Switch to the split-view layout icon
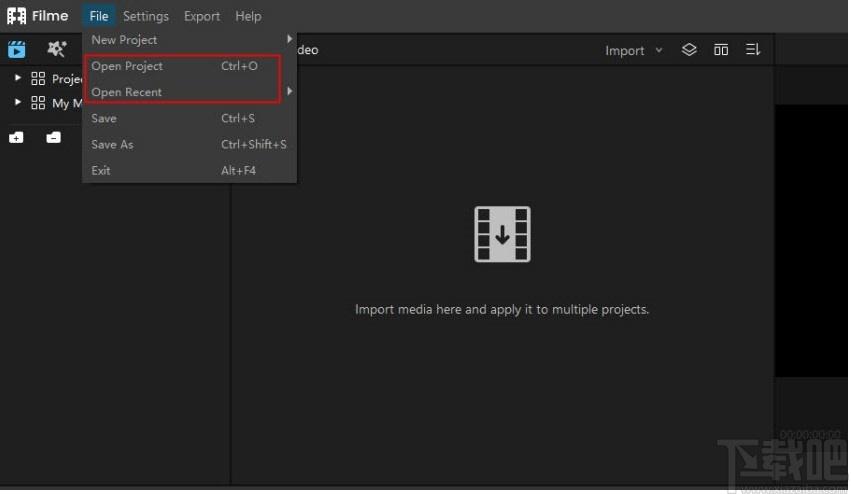This screenshot has width=851, height=494. point(721,50)
